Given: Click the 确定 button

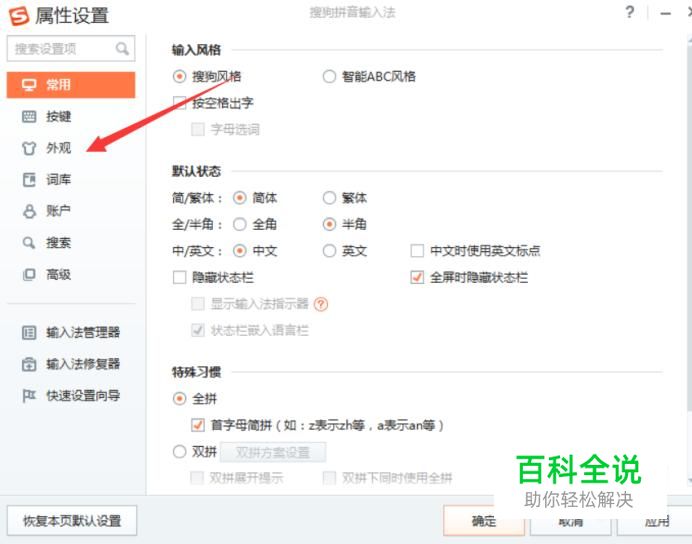Looking at the screenshot, I should tap(484, 521).
